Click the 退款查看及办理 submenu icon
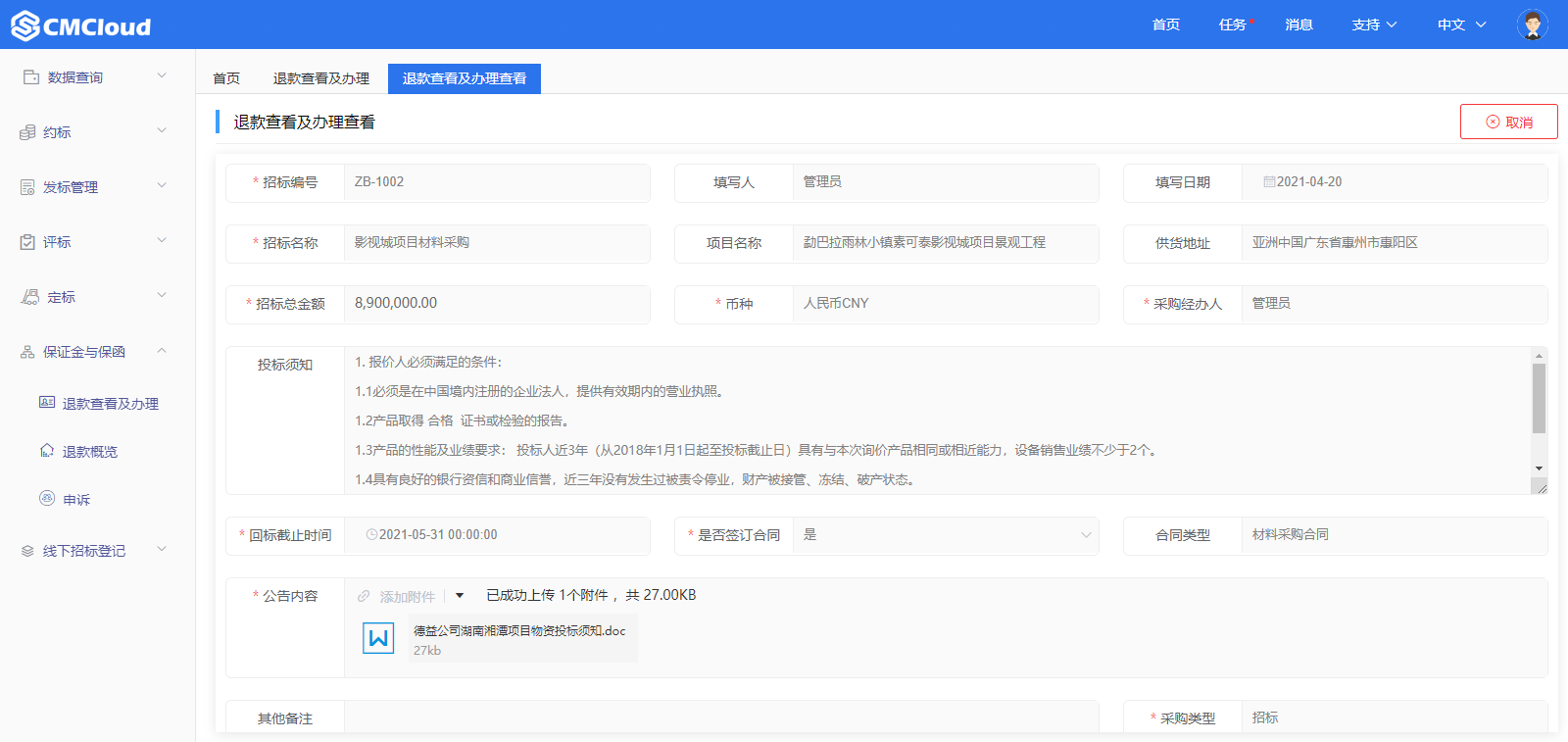 tap(47, 402)
